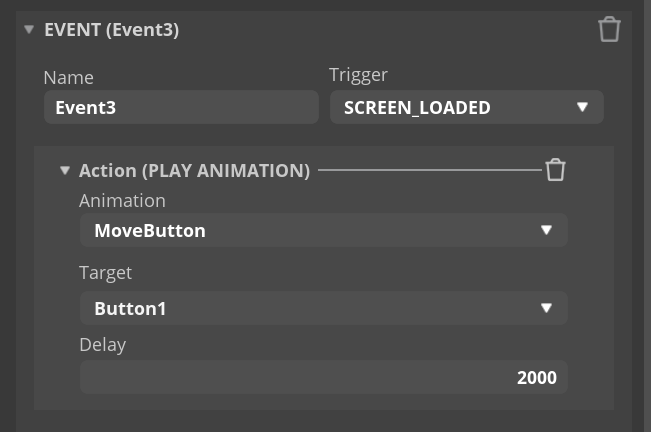Click the Trigger label
This screenshot has height=432, width=651.
tap(358, 75)
